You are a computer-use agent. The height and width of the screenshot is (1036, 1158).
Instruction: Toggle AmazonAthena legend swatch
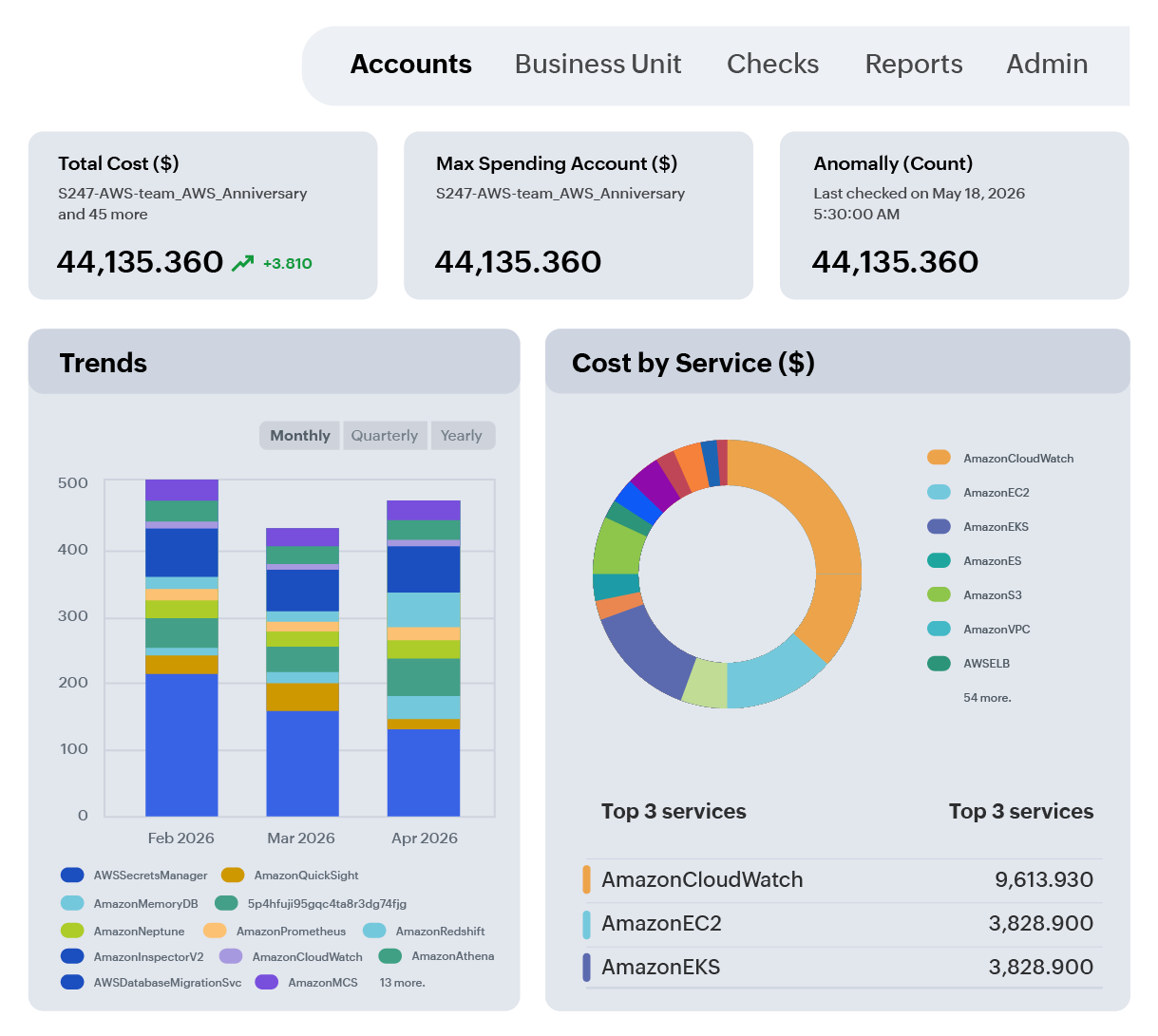click(390, 956)
